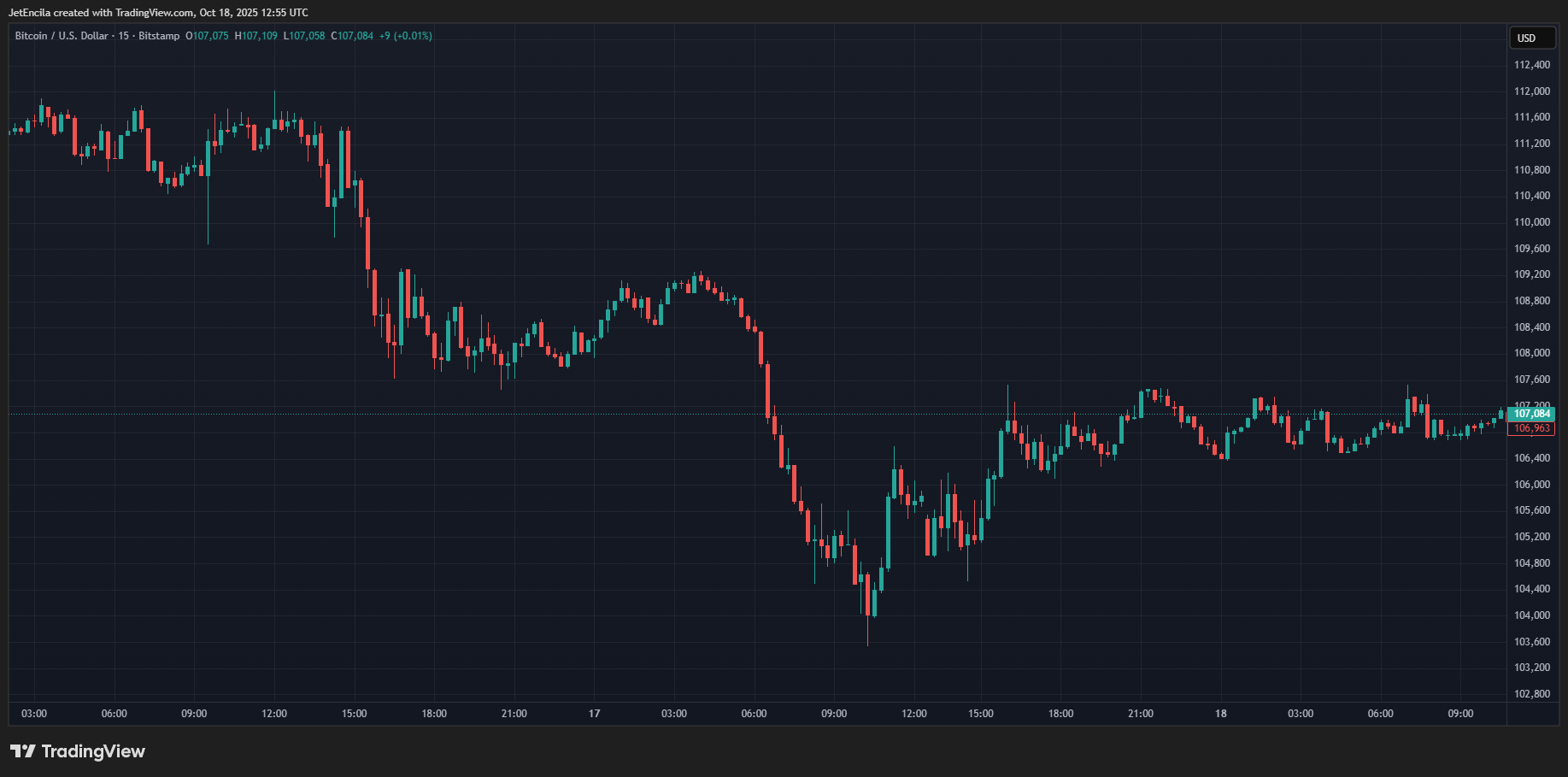
Task: Click the Low value L107,058
Action: (x=305, y=36)
